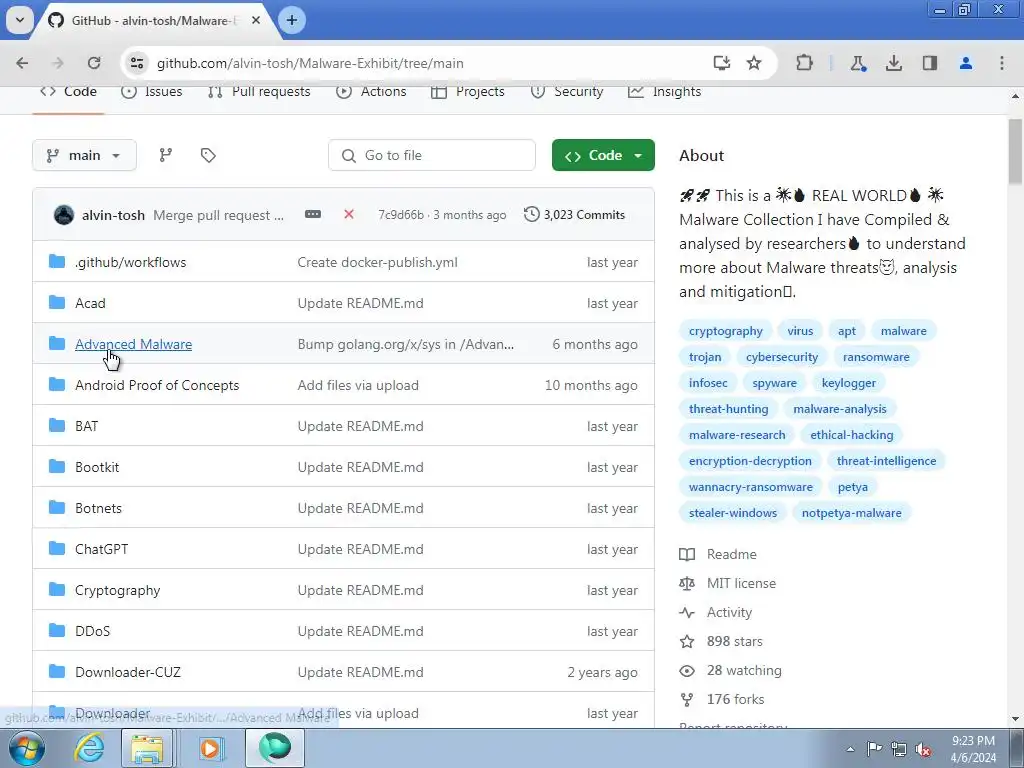View branches icon next to main

pyautogui.click(x=166, y=155)
